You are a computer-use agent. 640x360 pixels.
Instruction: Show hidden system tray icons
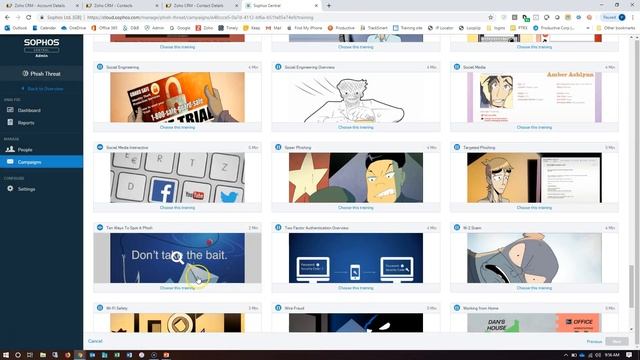(x=566, y=355)
